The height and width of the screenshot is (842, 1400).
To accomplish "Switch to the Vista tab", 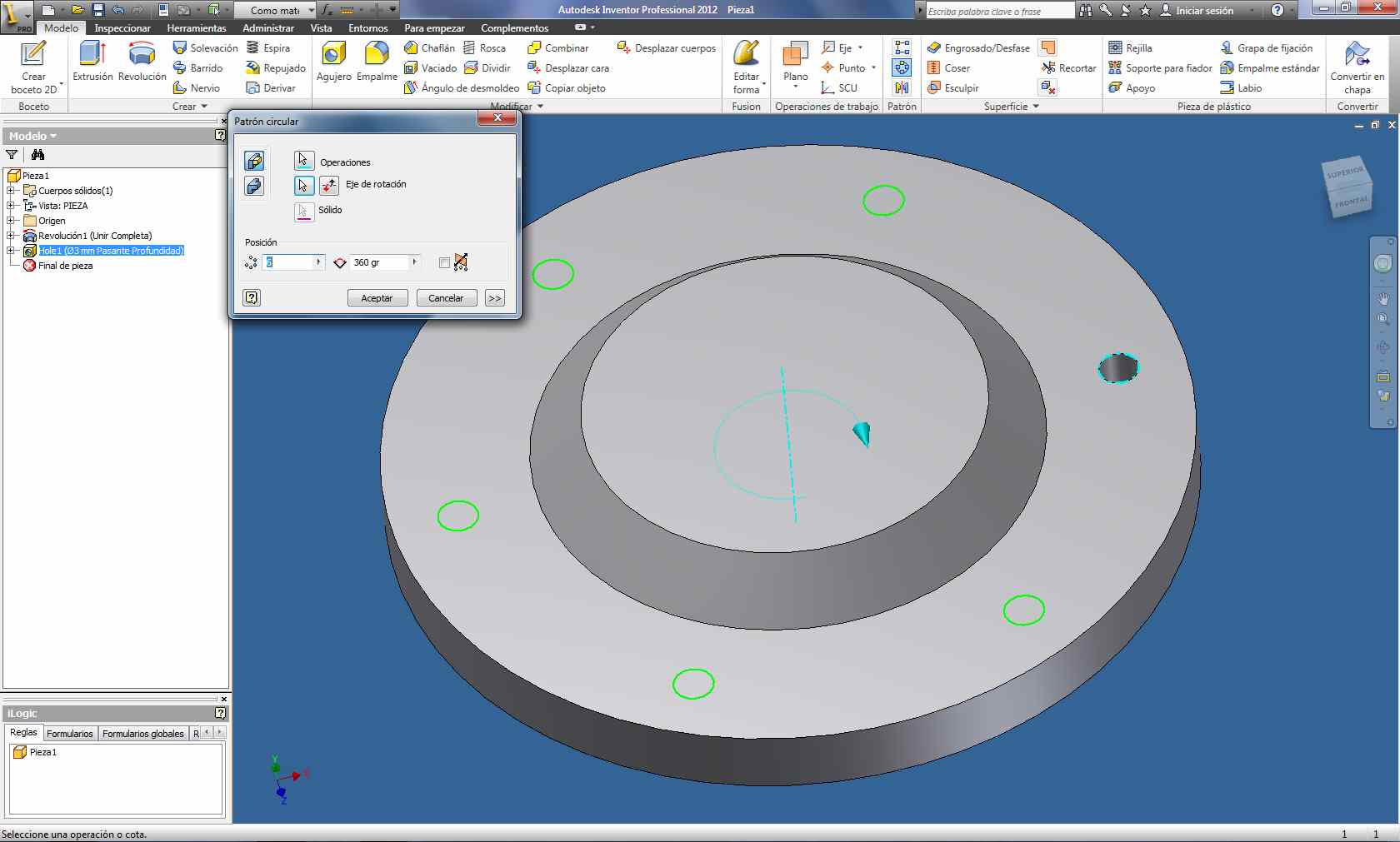I will 321,28.
